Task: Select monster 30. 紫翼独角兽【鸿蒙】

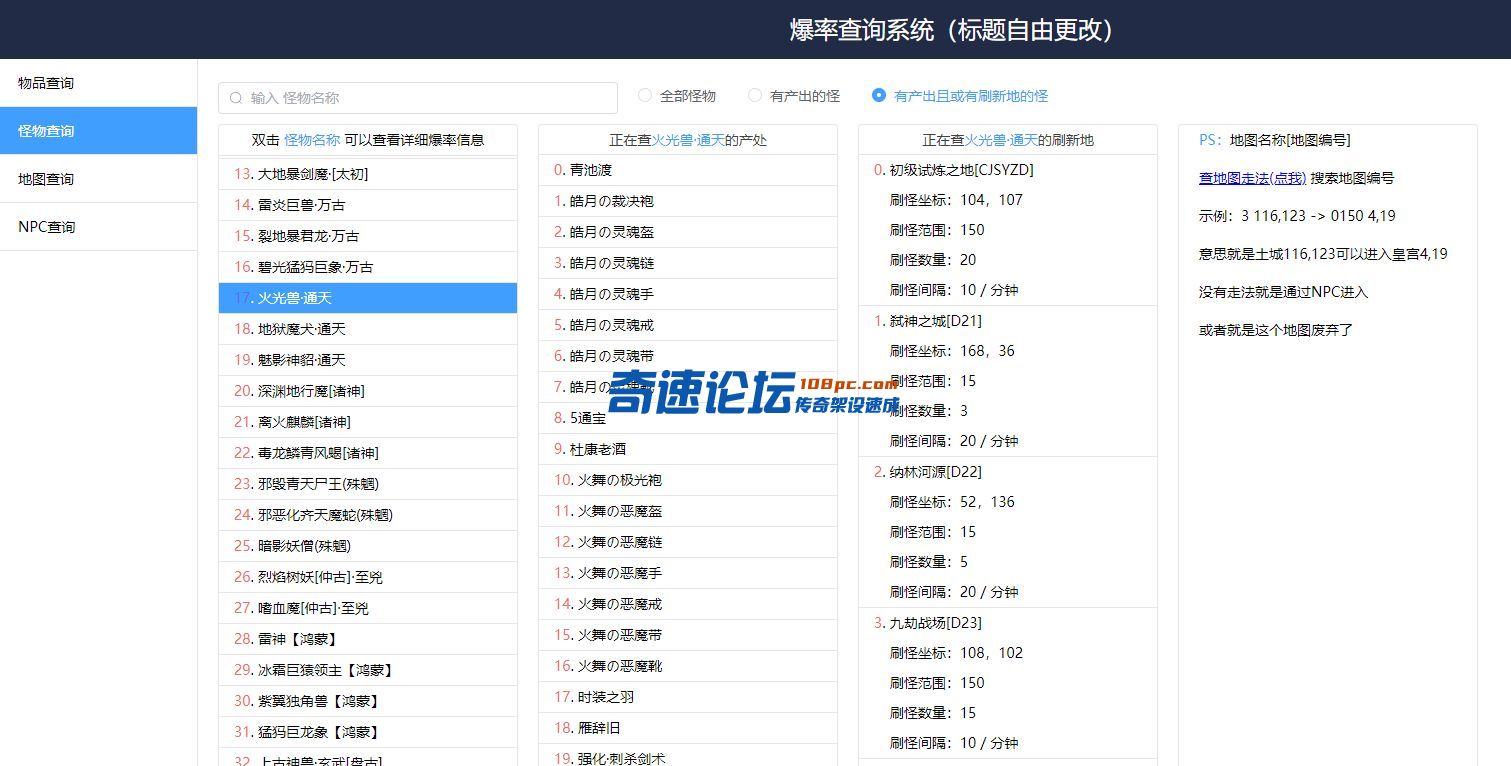Action: point(368,701)
